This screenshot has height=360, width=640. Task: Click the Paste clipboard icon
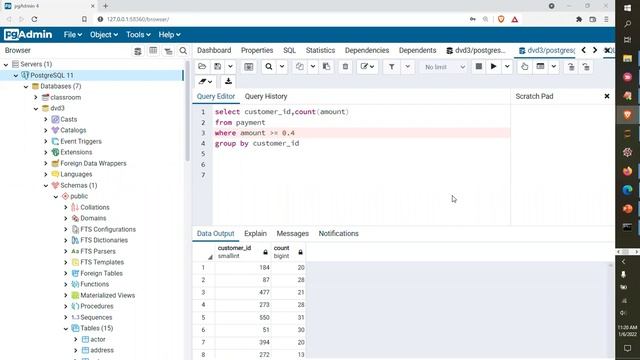coord(327,67)
